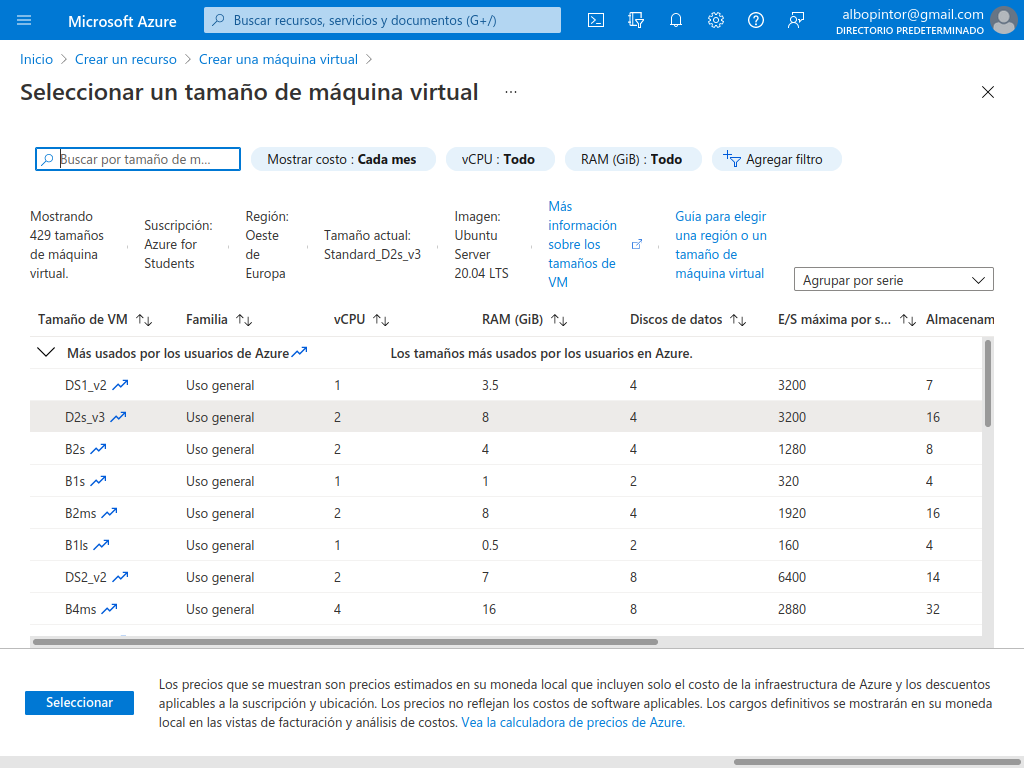Screen dimensions: 1024x768
Task: Click 'Agregar filtro' button
Action: 776,159
